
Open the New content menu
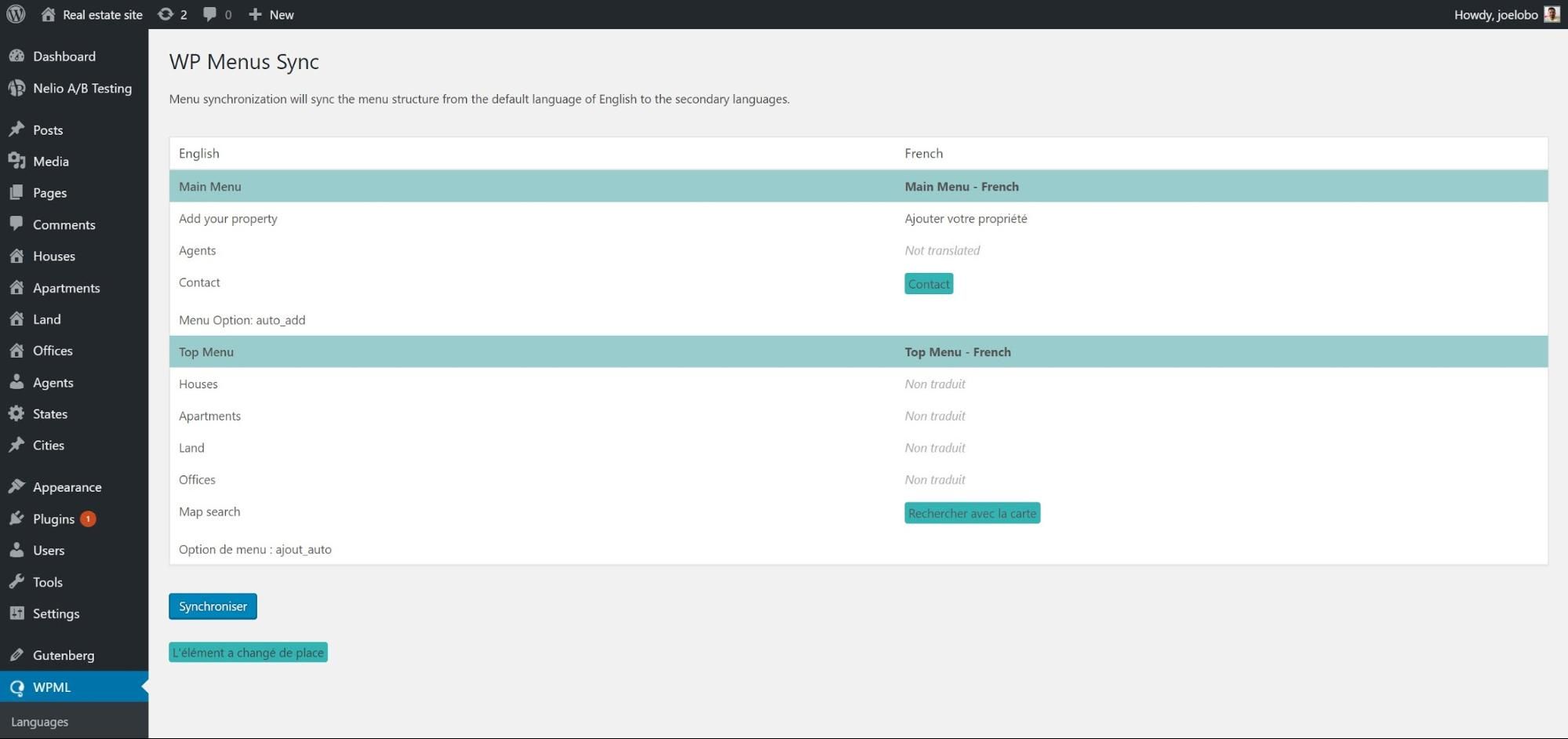[x=271, y=14]
